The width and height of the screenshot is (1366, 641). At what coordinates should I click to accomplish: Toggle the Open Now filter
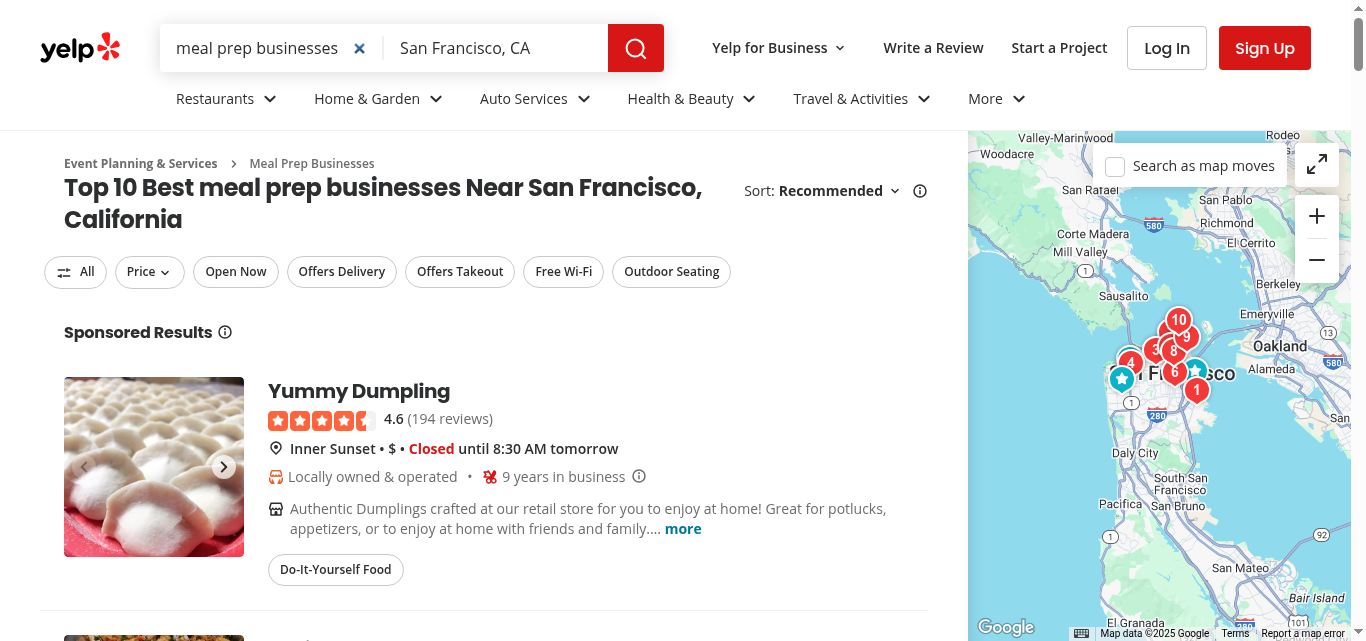(x=236, y=272)
